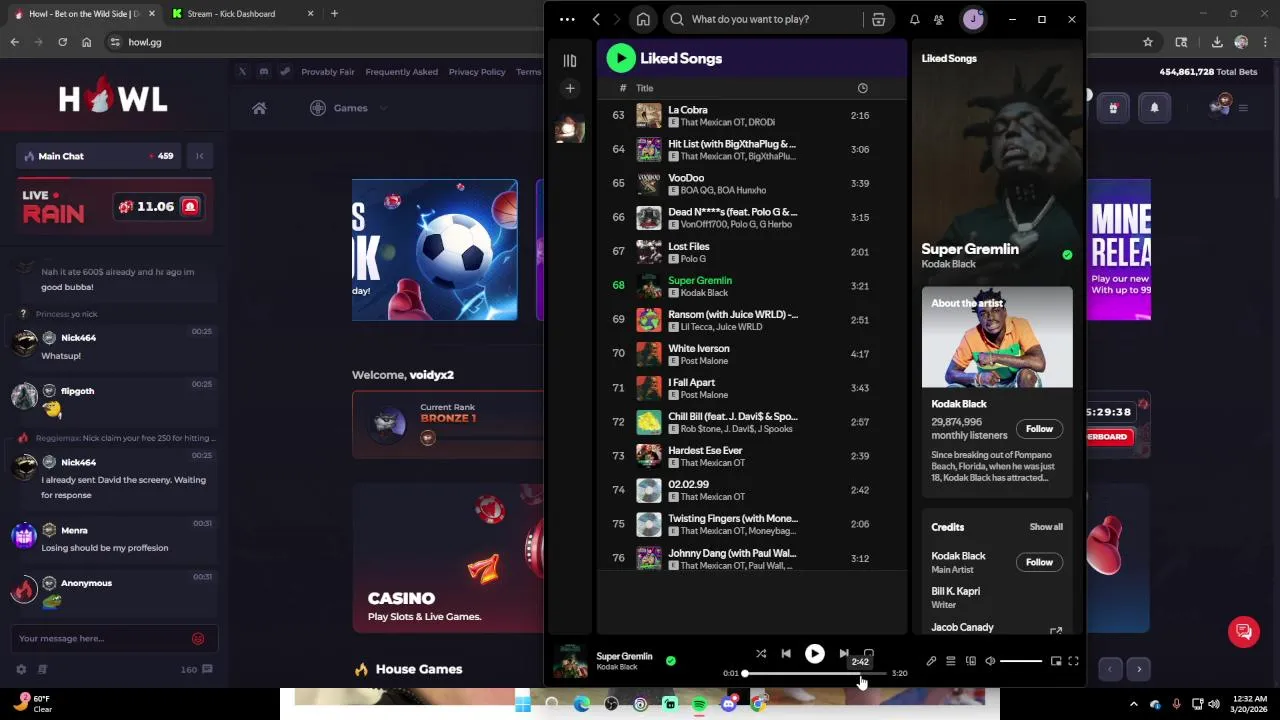Open the Spotify queue icon
The image size is (1280, 720).
tap(951, 661)
